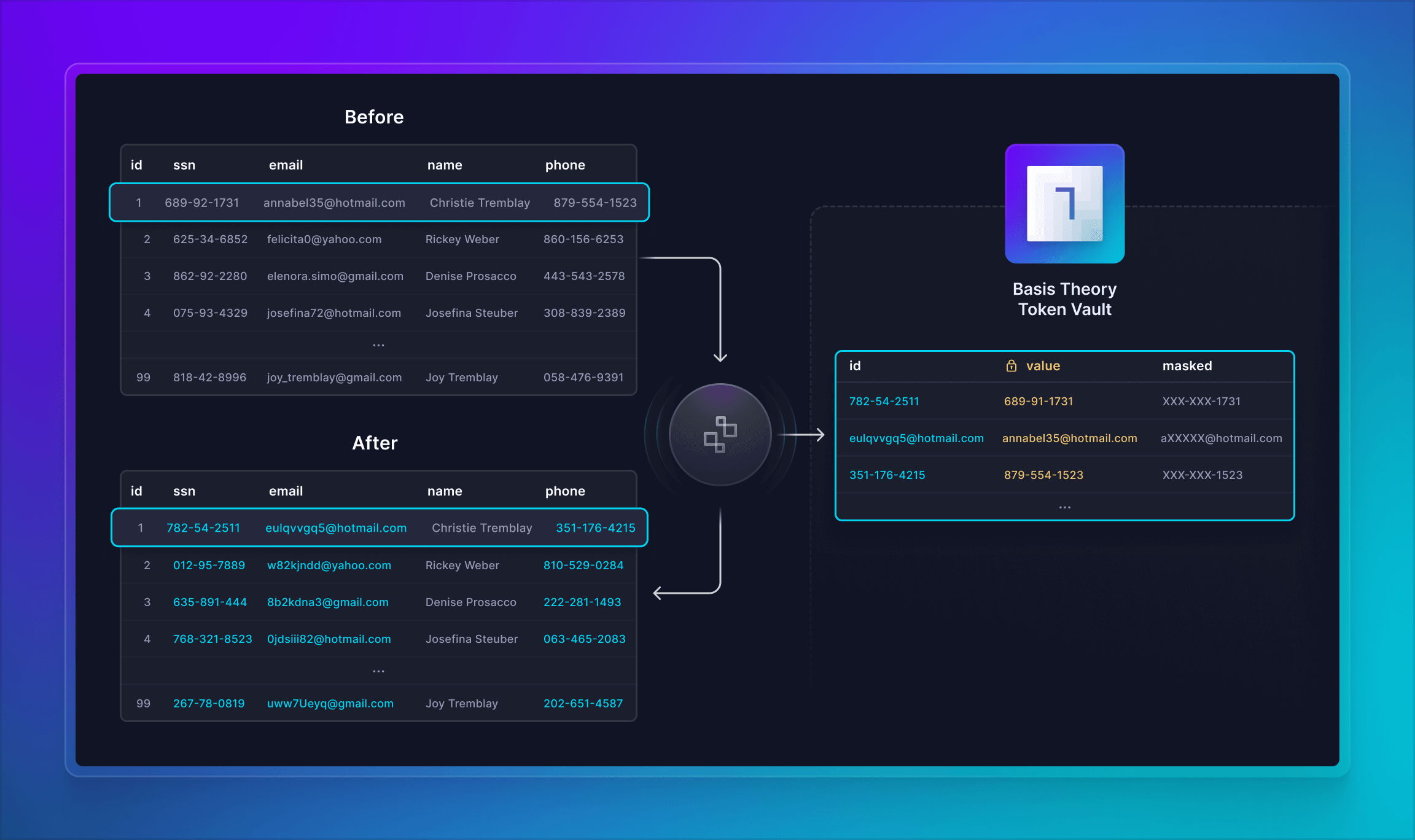Click SSN 818-42-8996

[x=209, y=378]
